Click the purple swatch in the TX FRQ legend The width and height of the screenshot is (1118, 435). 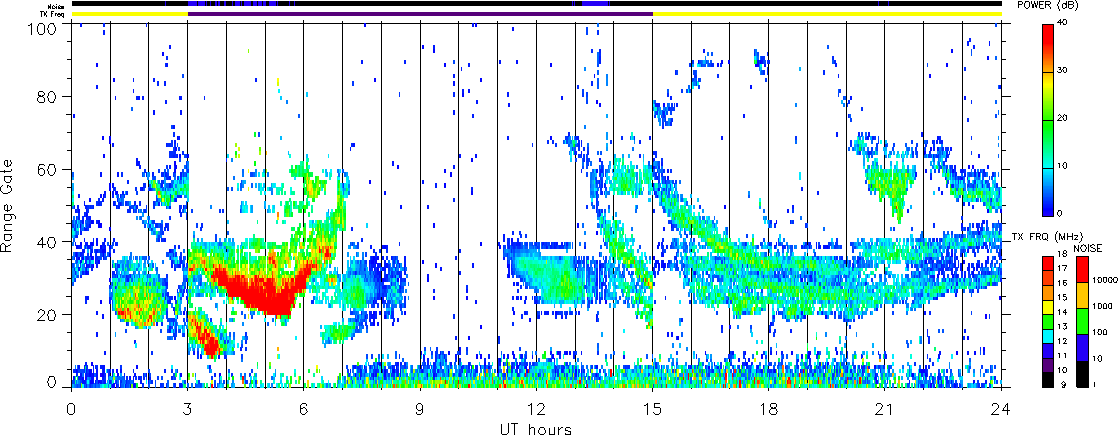coord(1048,366)
